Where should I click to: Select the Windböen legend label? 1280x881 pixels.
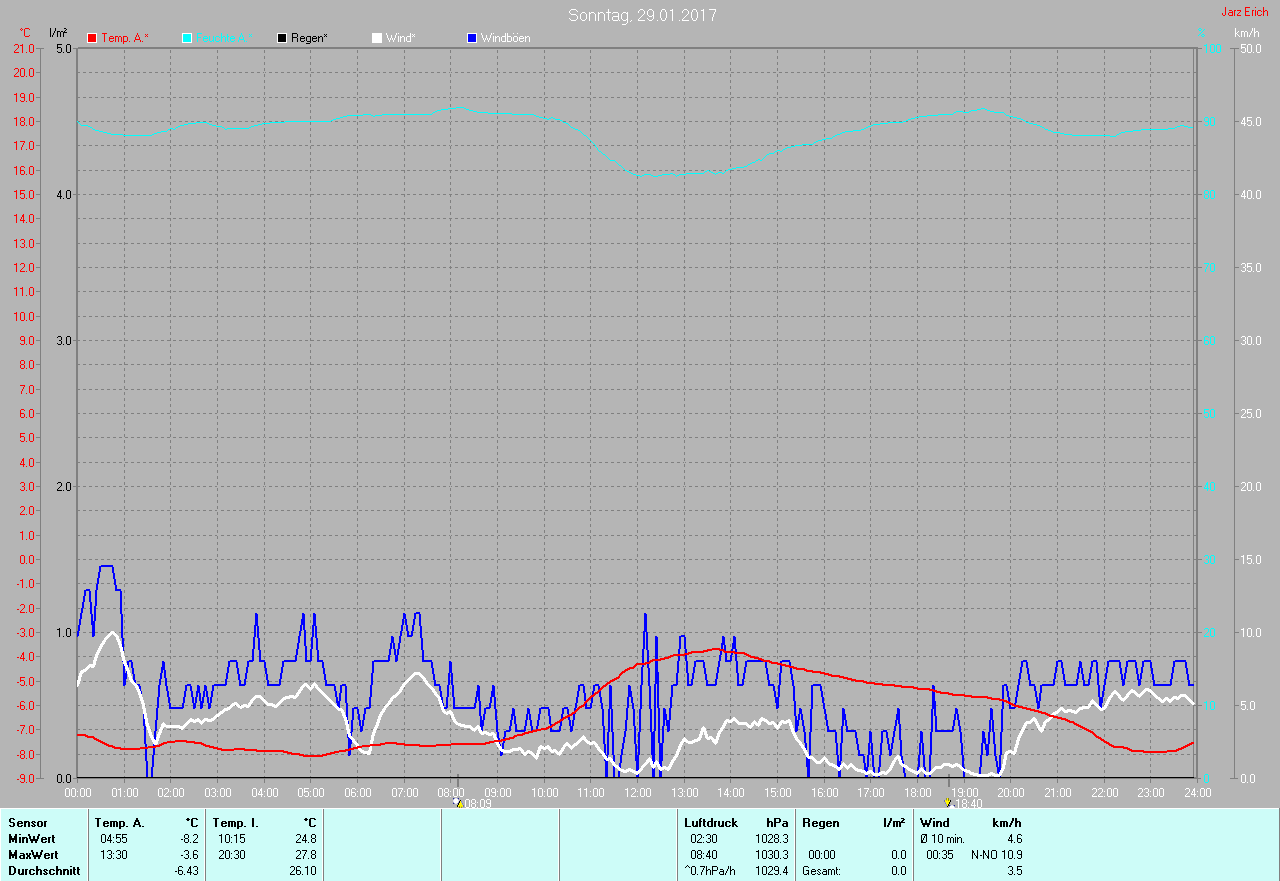(505, 38)
